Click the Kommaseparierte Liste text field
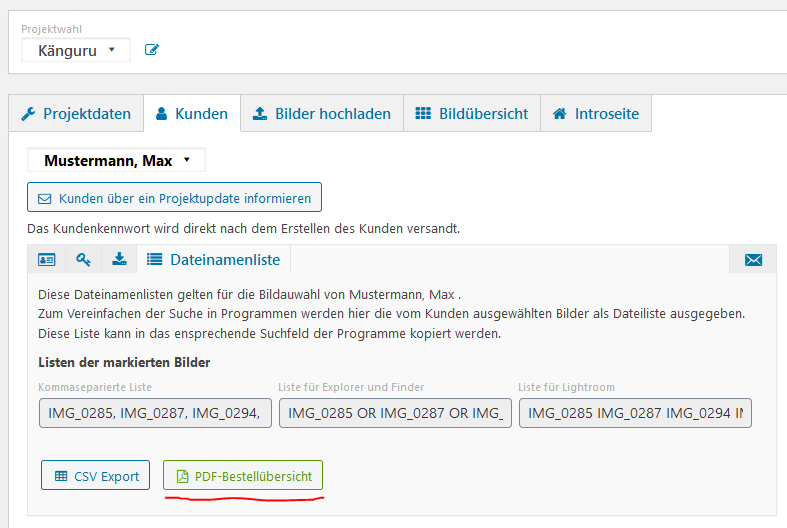 (x=155, y=413)
